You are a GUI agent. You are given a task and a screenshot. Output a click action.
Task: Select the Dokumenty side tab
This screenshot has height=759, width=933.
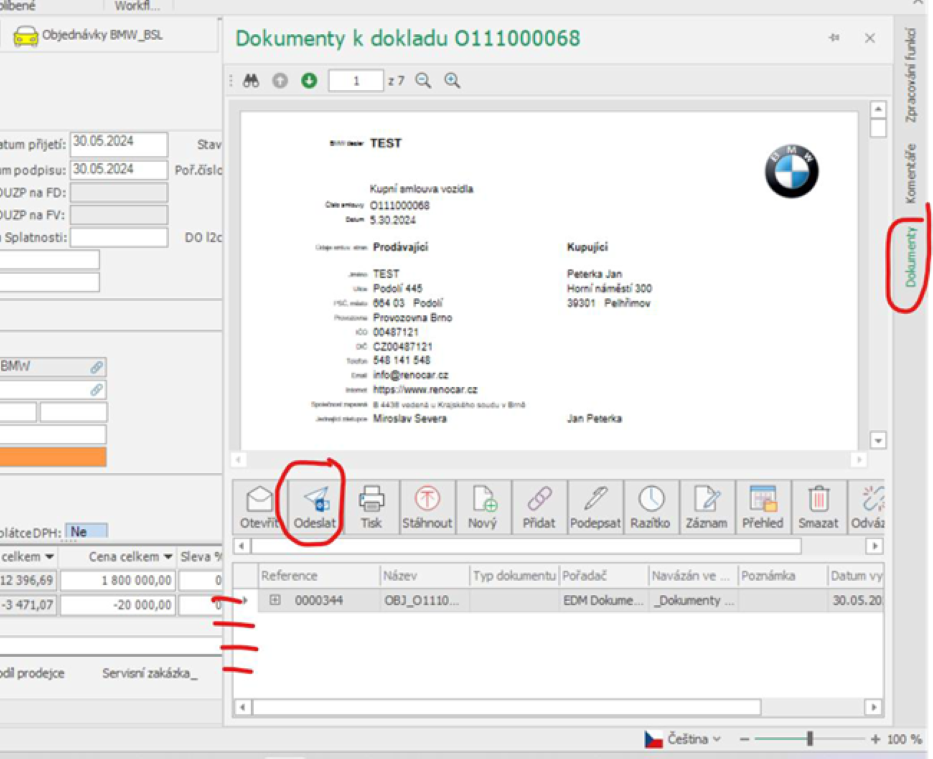coord(910,256)
